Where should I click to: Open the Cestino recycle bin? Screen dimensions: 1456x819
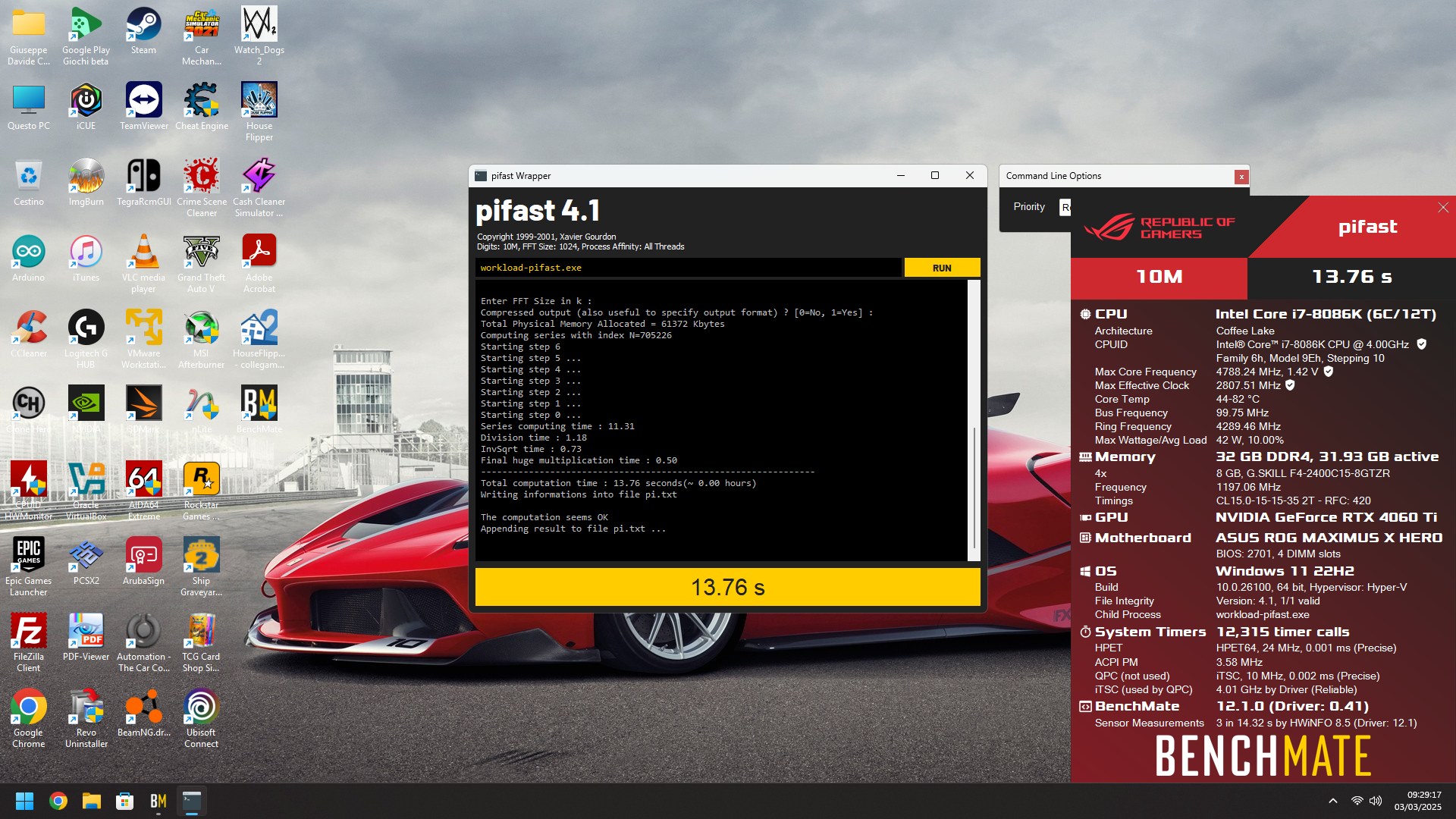click(29, 183)
